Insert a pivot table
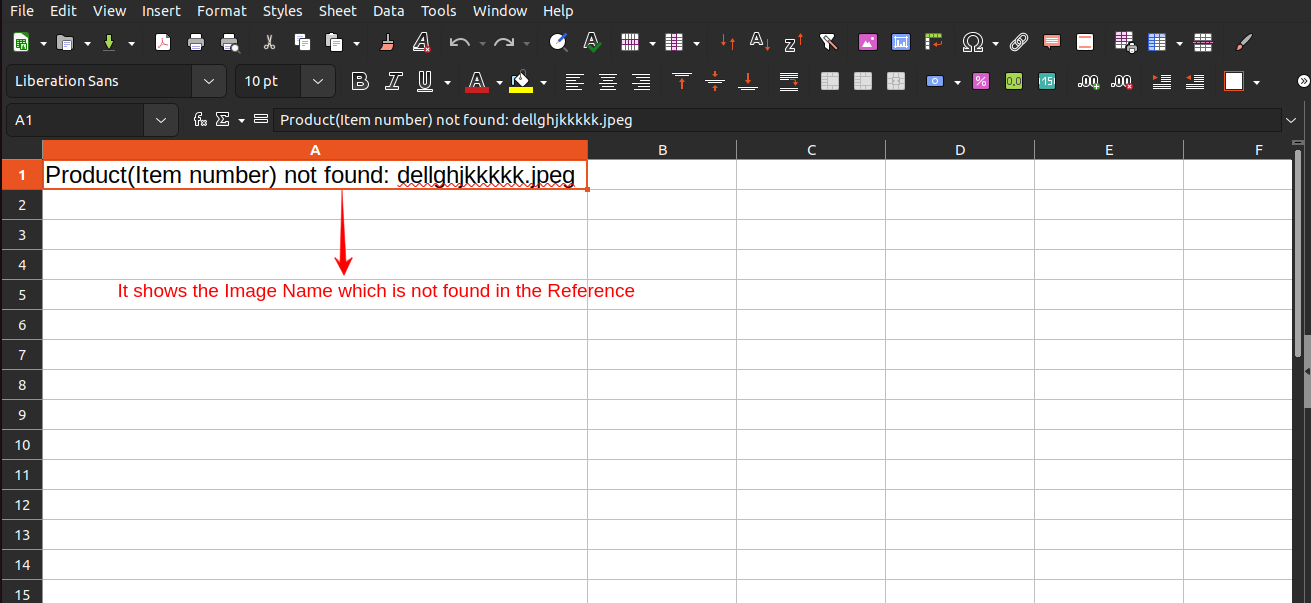This screenshot has width=1311, height=603. (933, 41)
